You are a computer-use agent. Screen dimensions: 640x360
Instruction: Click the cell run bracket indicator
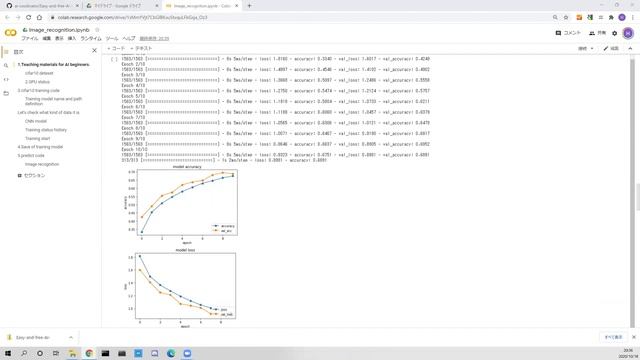click(x=114, y=59)
